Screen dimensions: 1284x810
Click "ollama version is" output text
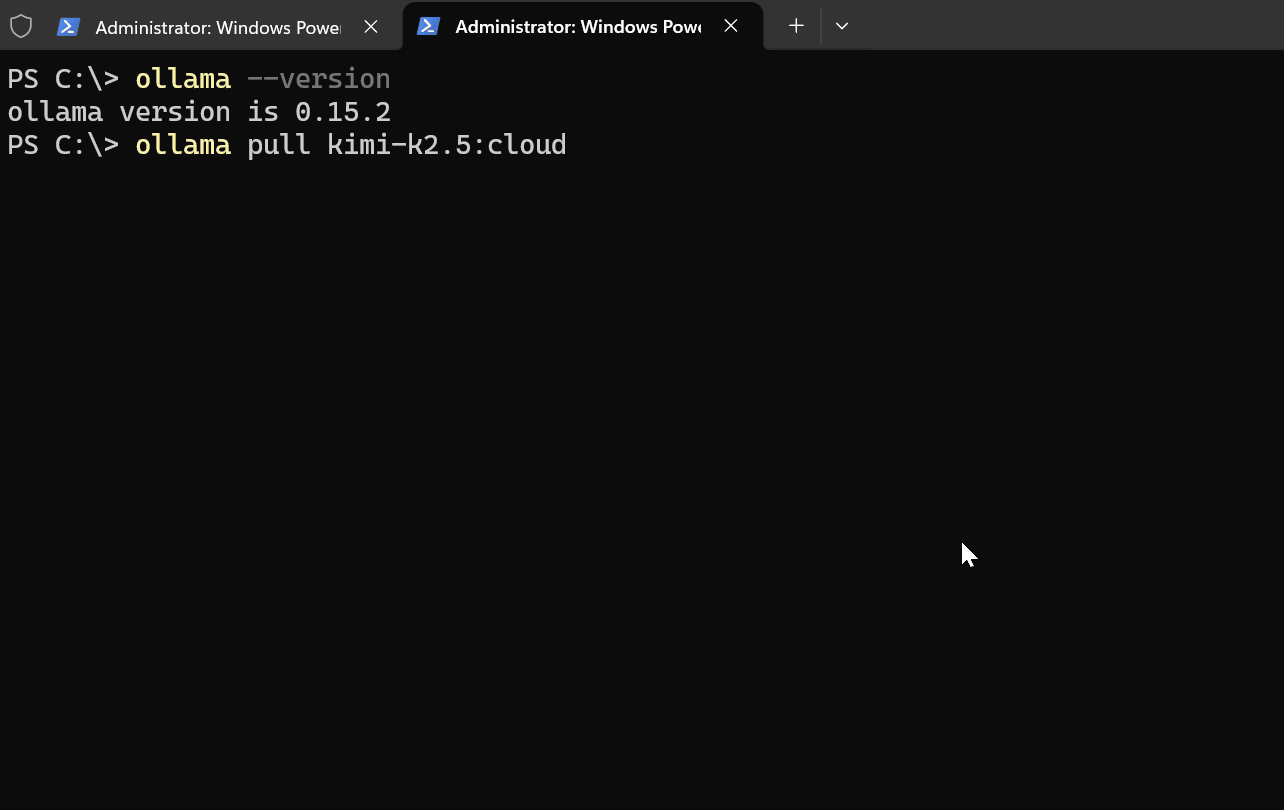pyautogui.click(x=144, y=112)
